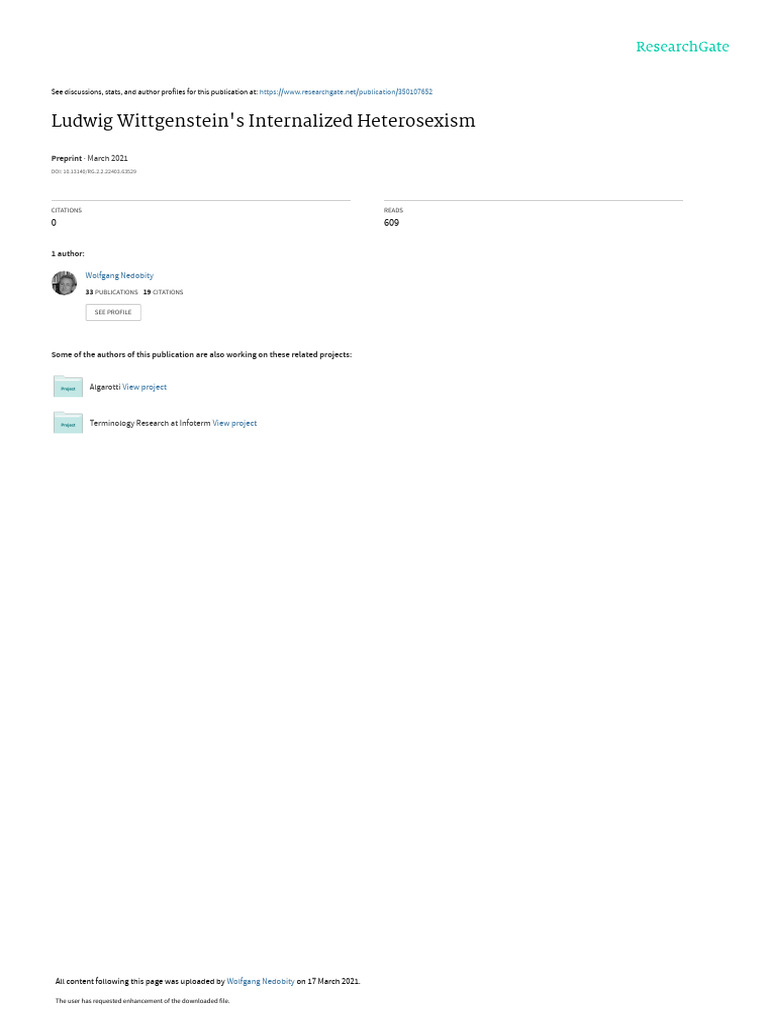
Task: Open the researchgate.net publication URL link
Action: (x=345, y=92)
